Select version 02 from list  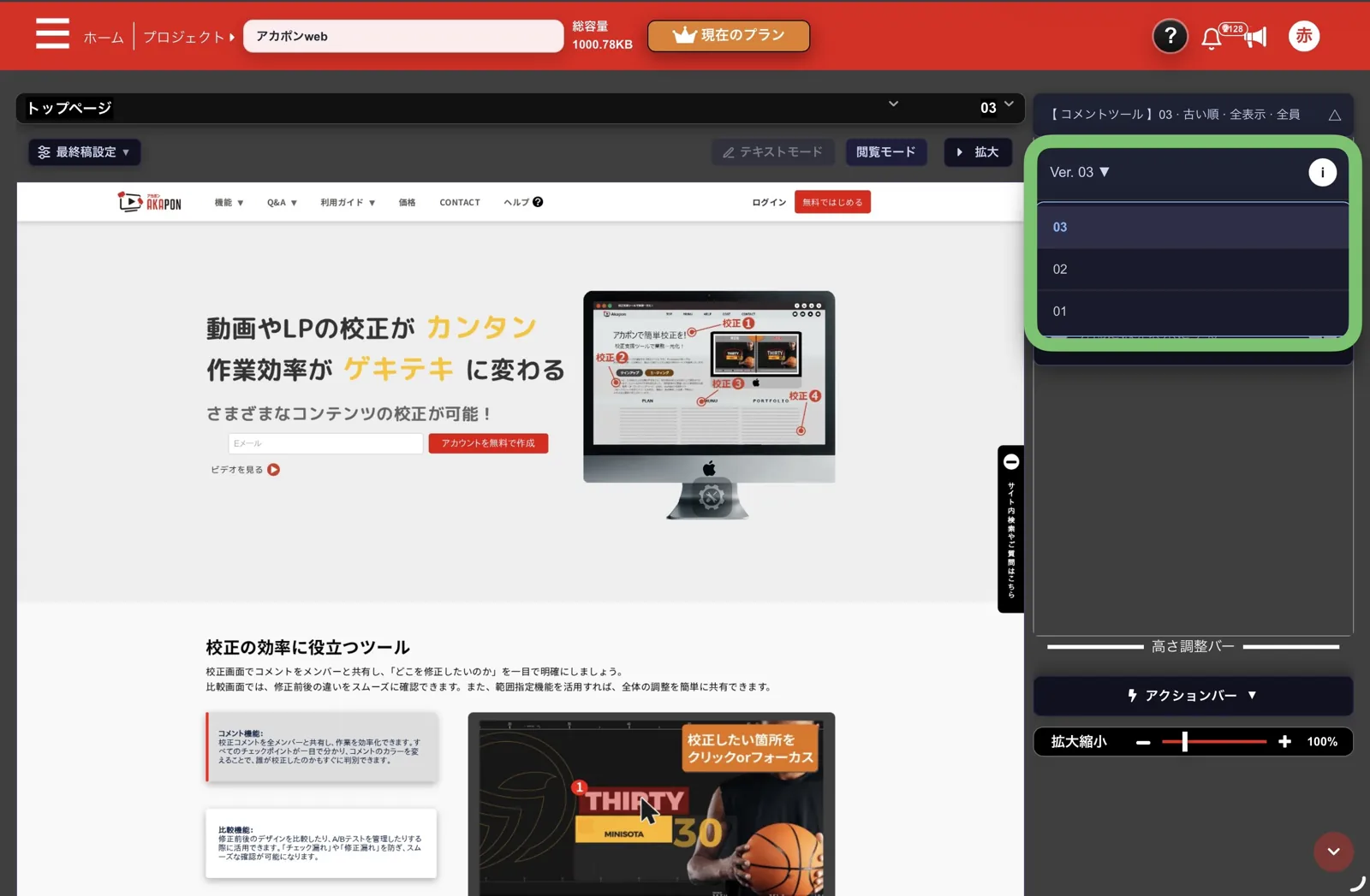[1193, 270]
